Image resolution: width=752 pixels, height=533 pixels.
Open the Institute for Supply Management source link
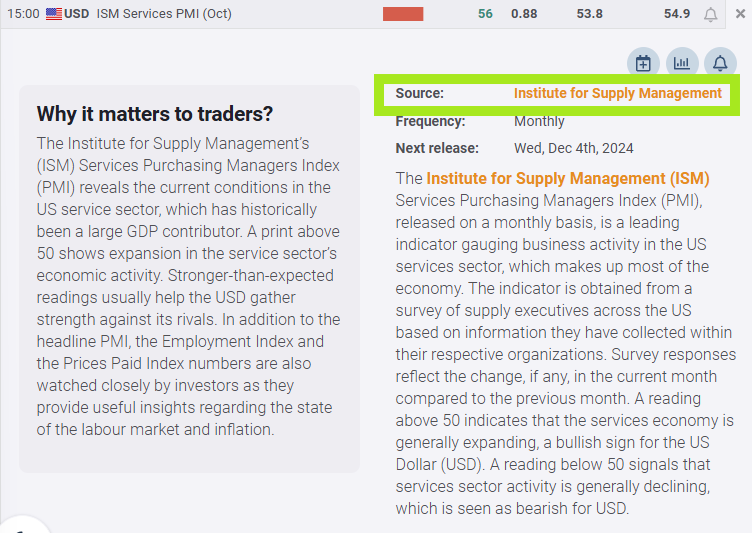[x=617, y=93]
